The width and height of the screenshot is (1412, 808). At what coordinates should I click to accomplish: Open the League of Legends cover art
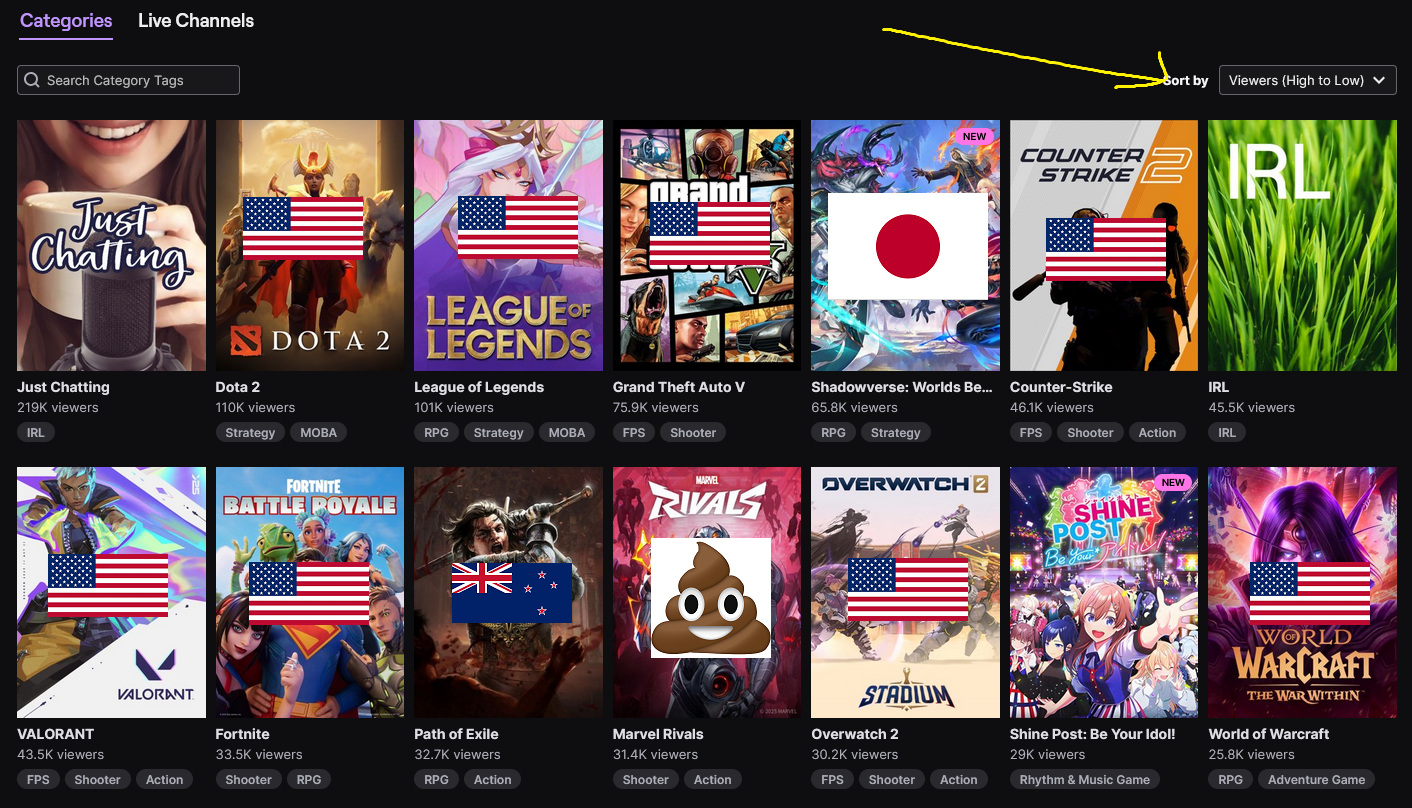click(x=508, y=246)
